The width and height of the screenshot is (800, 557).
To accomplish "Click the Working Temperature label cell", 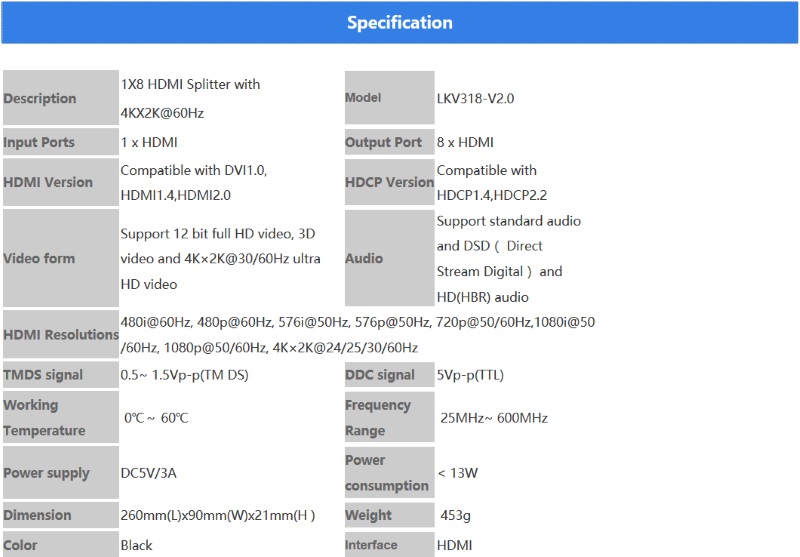I will 61,417.
